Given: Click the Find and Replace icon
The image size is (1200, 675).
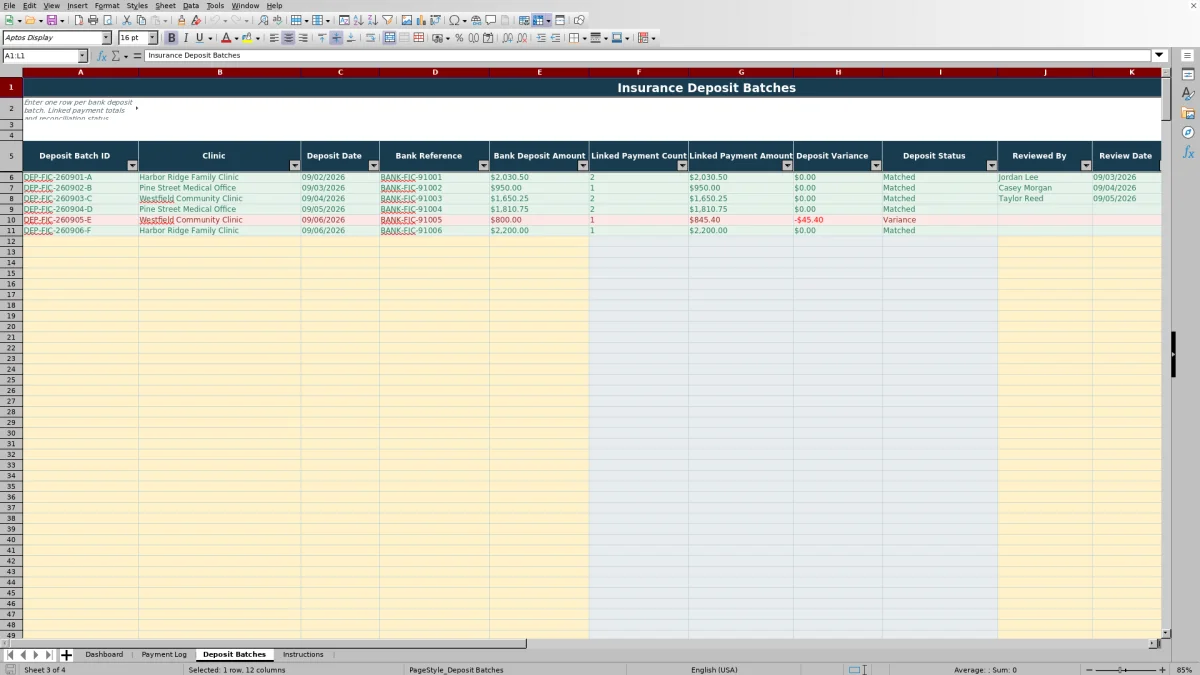Looking at the screenshot, I should click(x=263, y=20).
